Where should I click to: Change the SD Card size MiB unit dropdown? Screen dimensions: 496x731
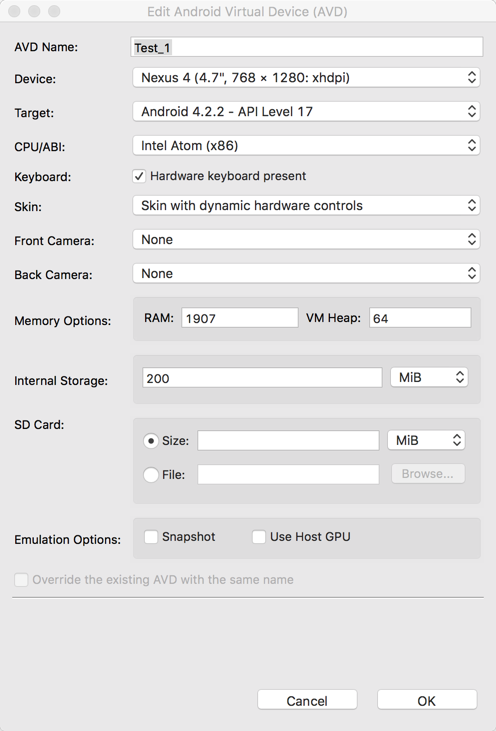[x=427, y=440]
